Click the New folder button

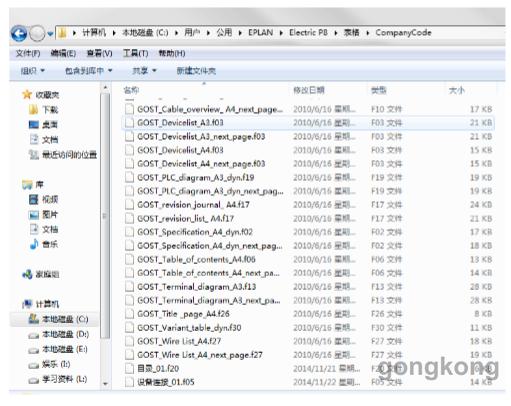pos(196,71)
